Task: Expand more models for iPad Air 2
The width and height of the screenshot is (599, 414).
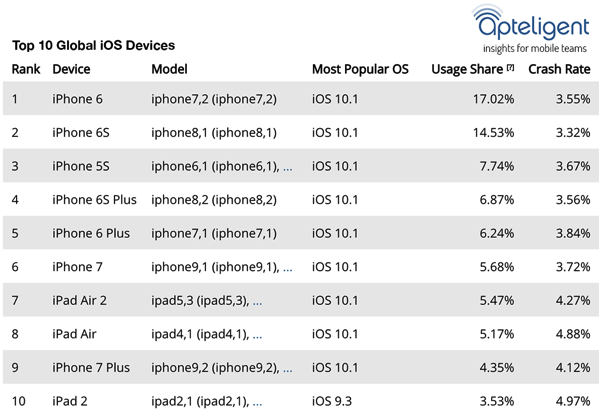Action: [257, 302]
